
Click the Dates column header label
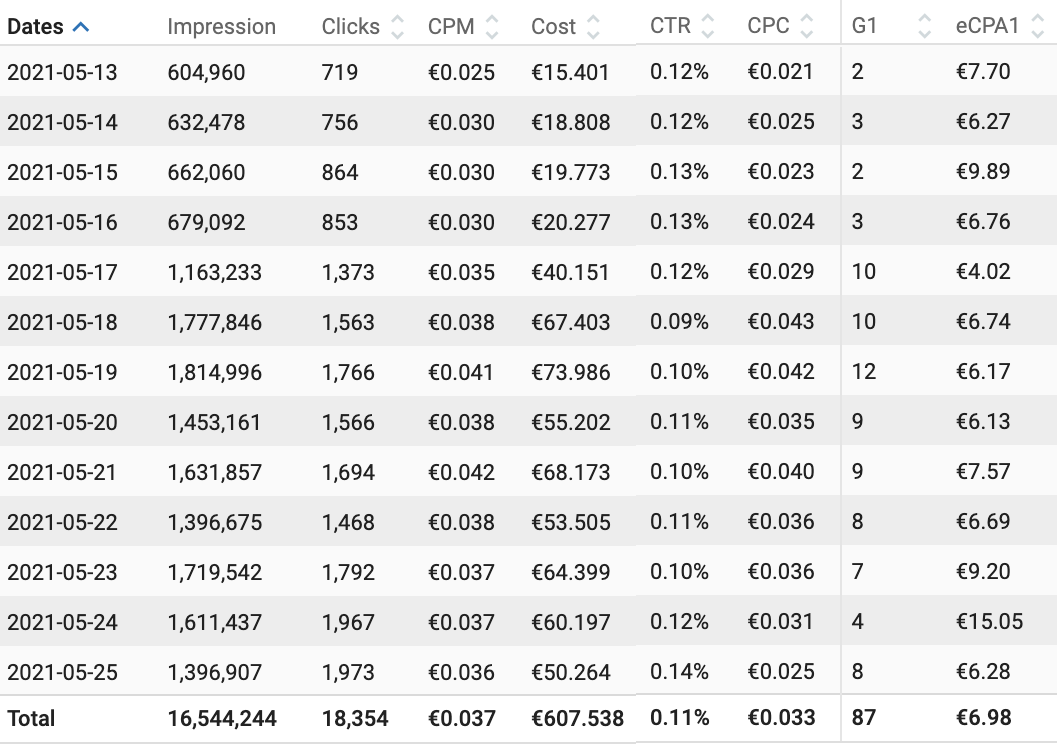tap(35, 27)
